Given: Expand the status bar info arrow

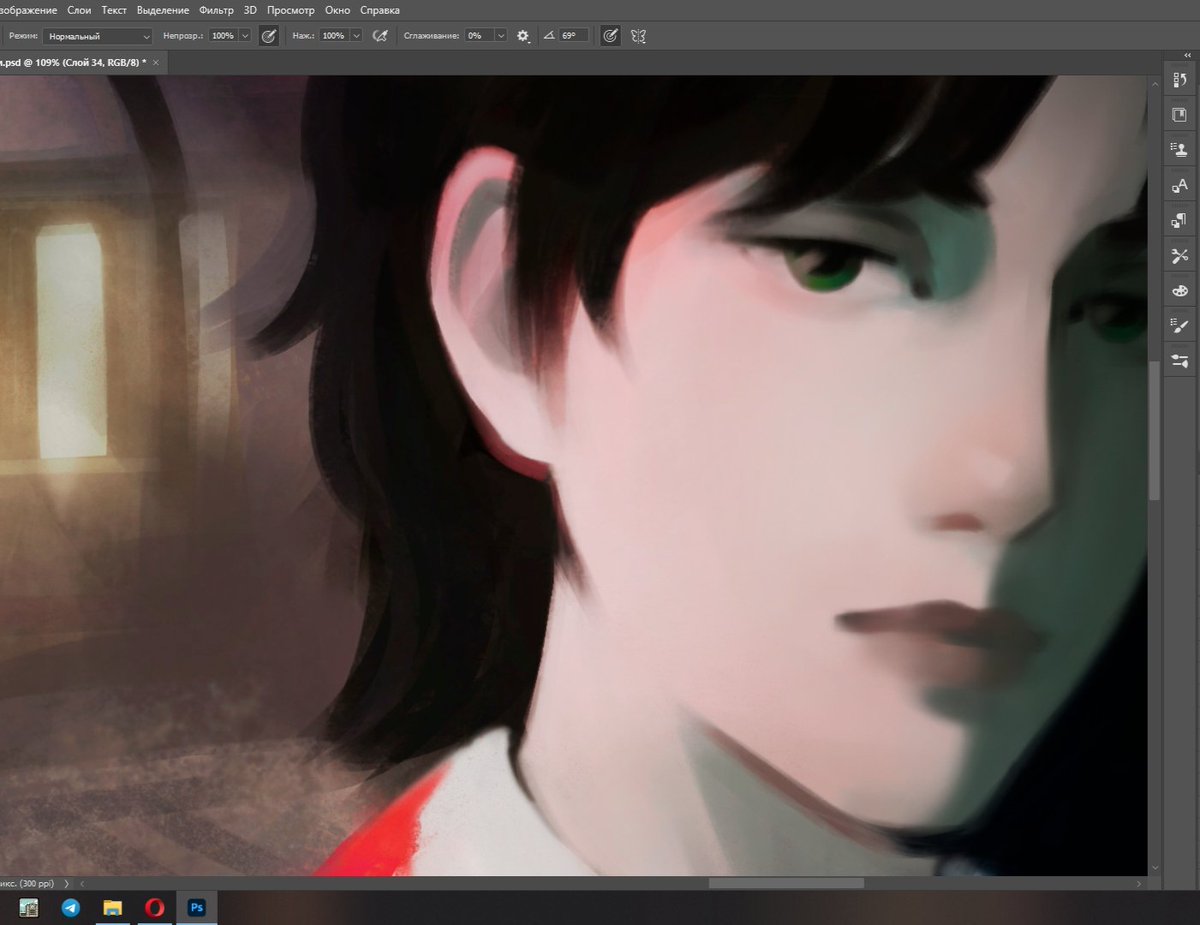Looking at the screenshot, I should pyautogui.click(x=67, y=884).
